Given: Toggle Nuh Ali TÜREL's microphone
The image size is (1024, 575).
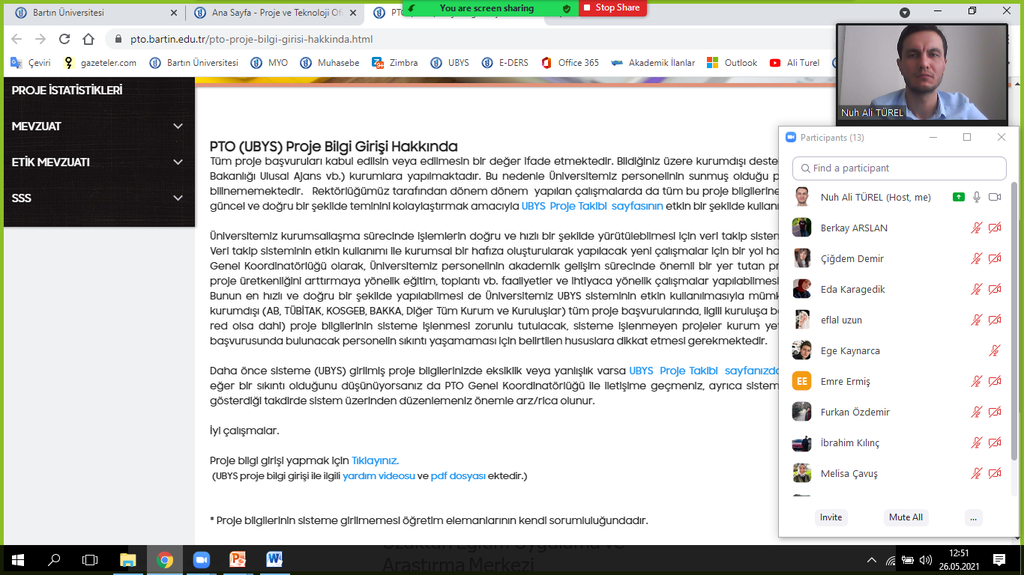Looking at the screenshot, I should coord(976,197).
